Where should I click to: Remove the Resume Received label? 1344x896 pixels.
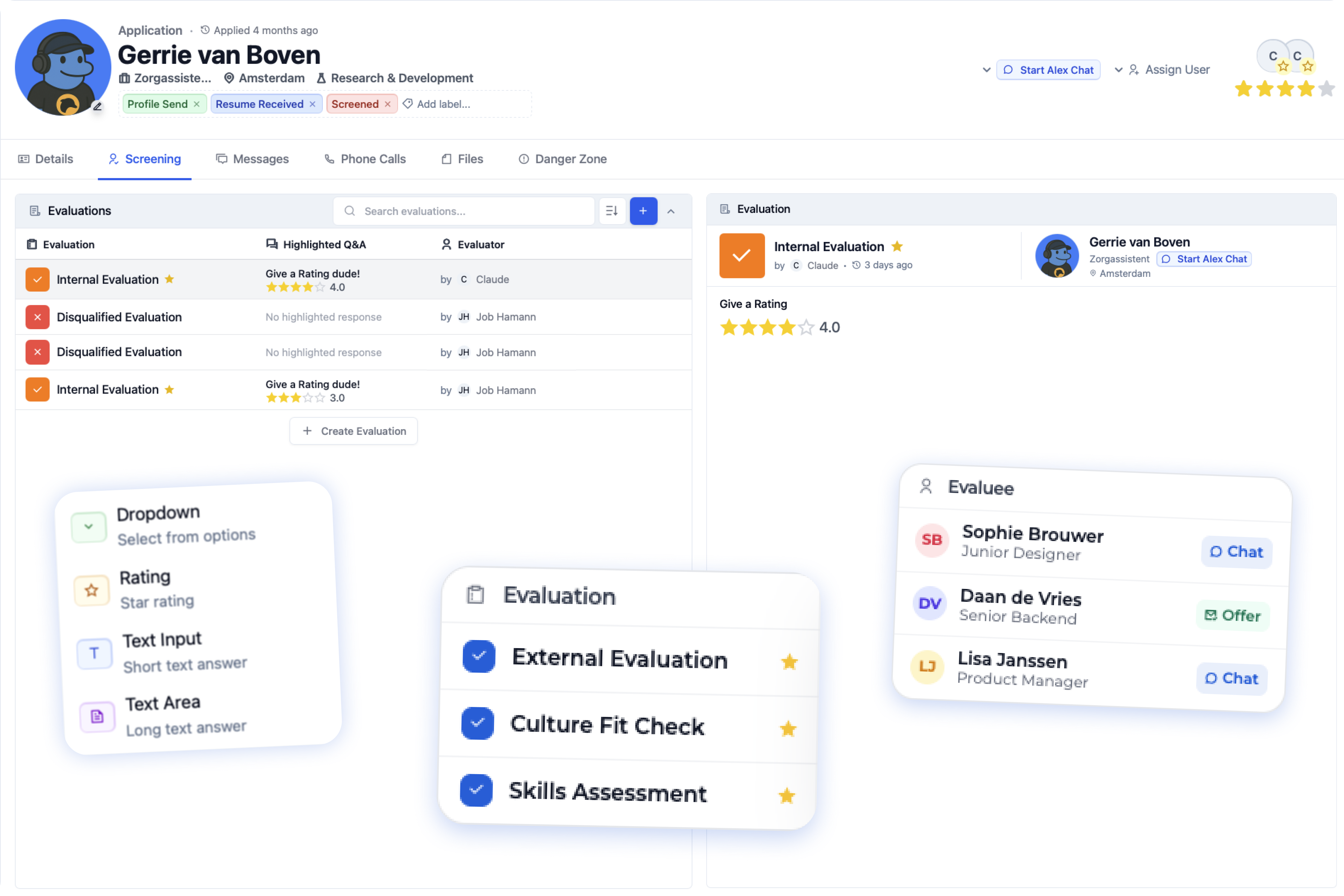(x=313, y=104)
